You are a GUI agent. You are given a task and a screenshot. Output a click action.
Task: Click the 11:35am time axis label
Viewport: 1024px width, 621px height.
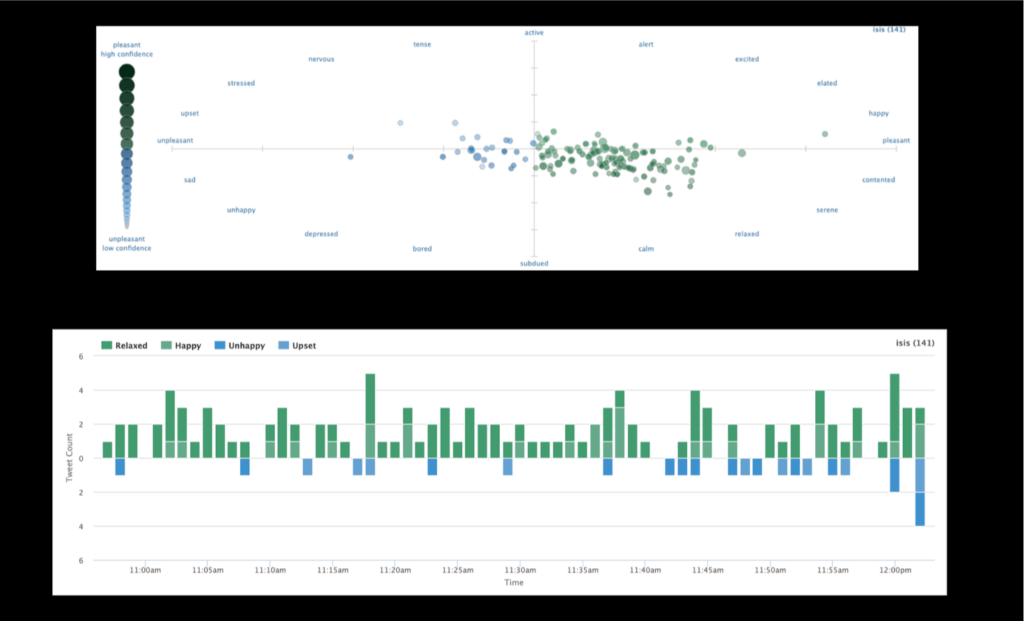coord(583,570)
